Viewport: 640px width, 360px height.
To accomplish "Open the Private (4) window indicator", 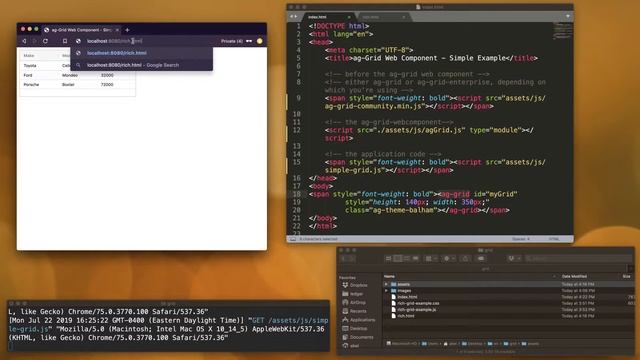I will (231, 41).
